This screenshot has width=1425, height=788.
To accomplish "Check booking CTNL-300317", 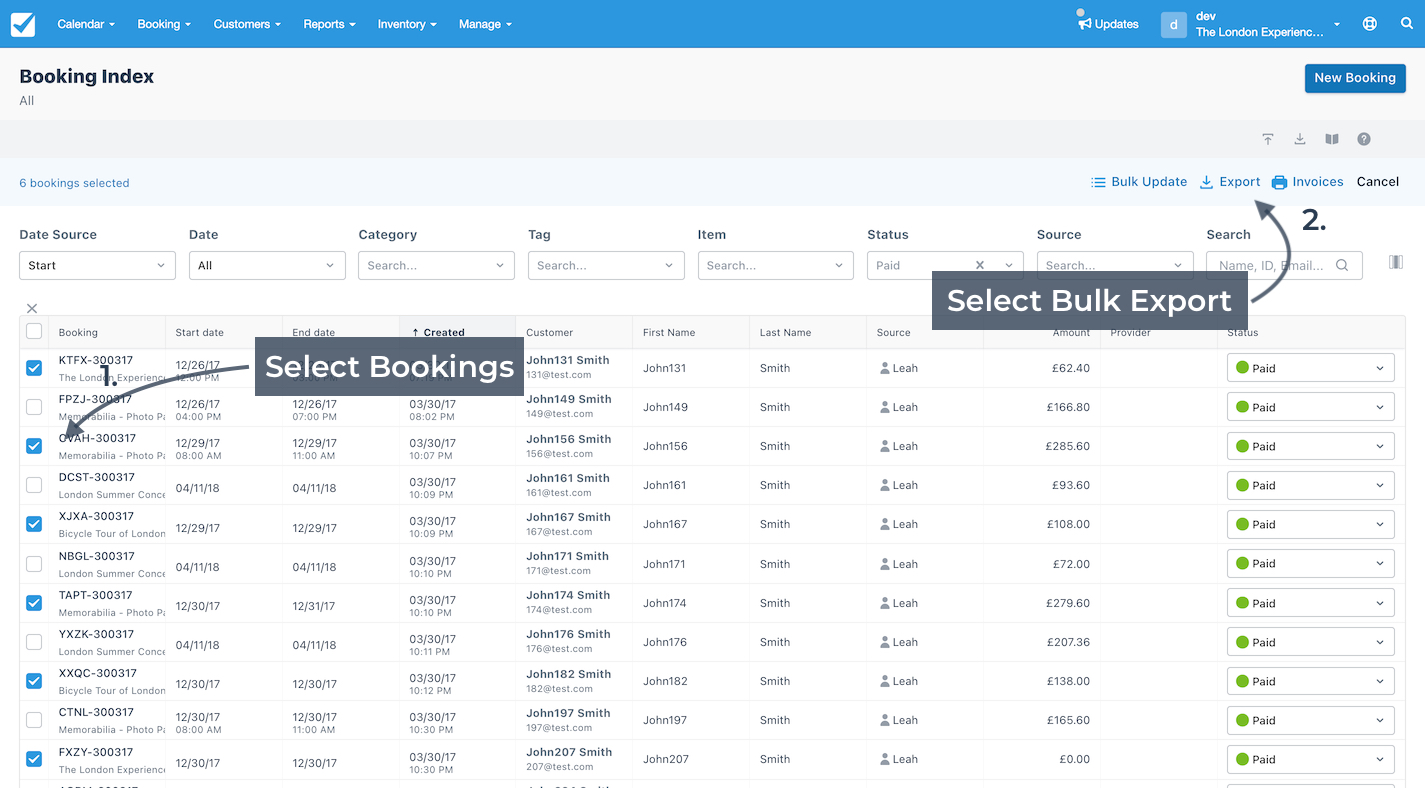I will tap(34, 720).
